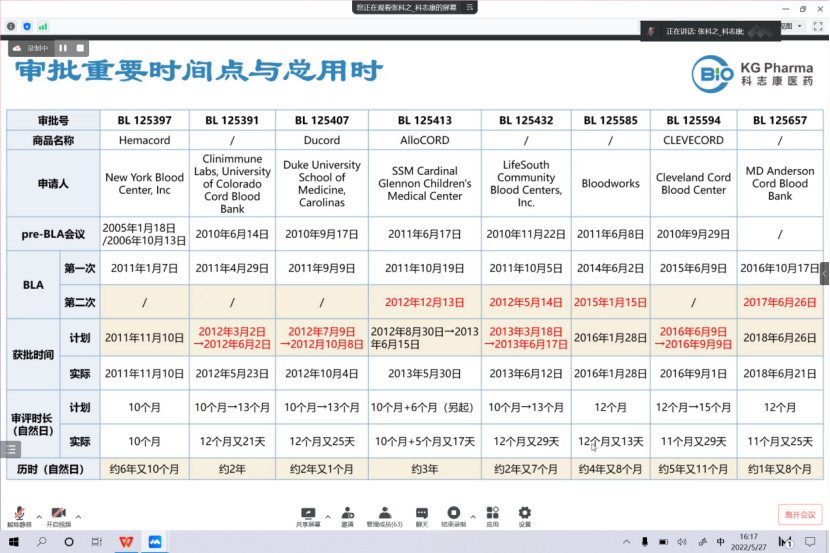Viewport: 830px width, 553px height.
Task: Click the cell '12个月又21天'
Action: coord(232,441)
